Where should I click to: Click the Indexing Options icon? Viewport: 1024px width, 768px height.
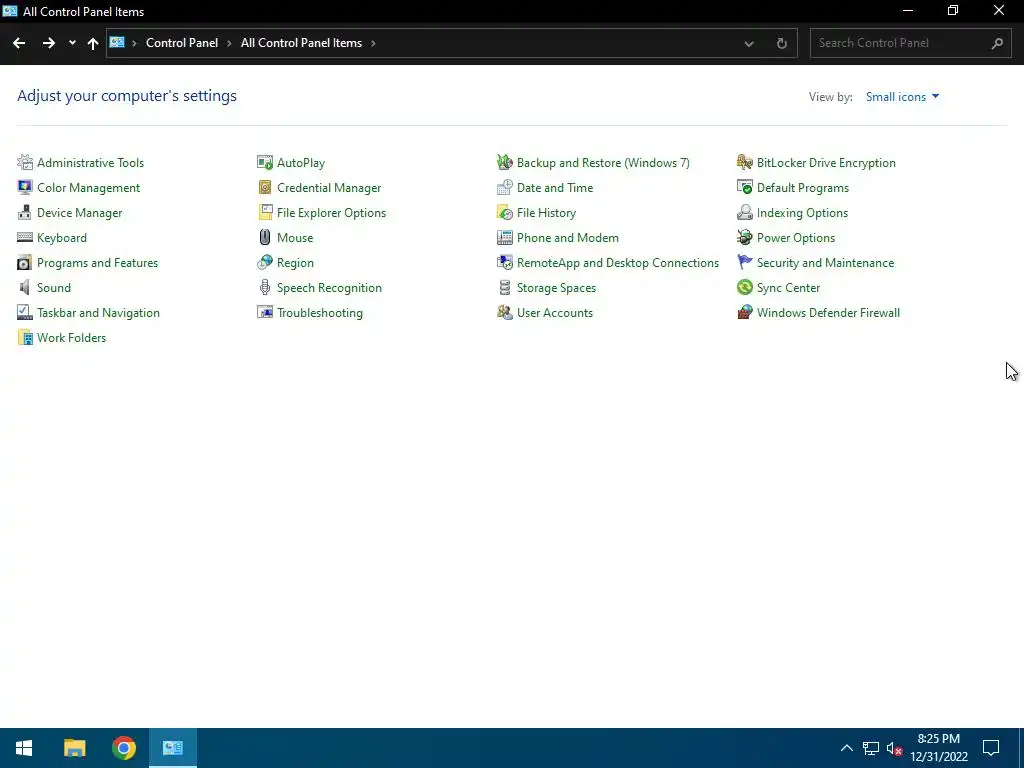click(744, 212)
